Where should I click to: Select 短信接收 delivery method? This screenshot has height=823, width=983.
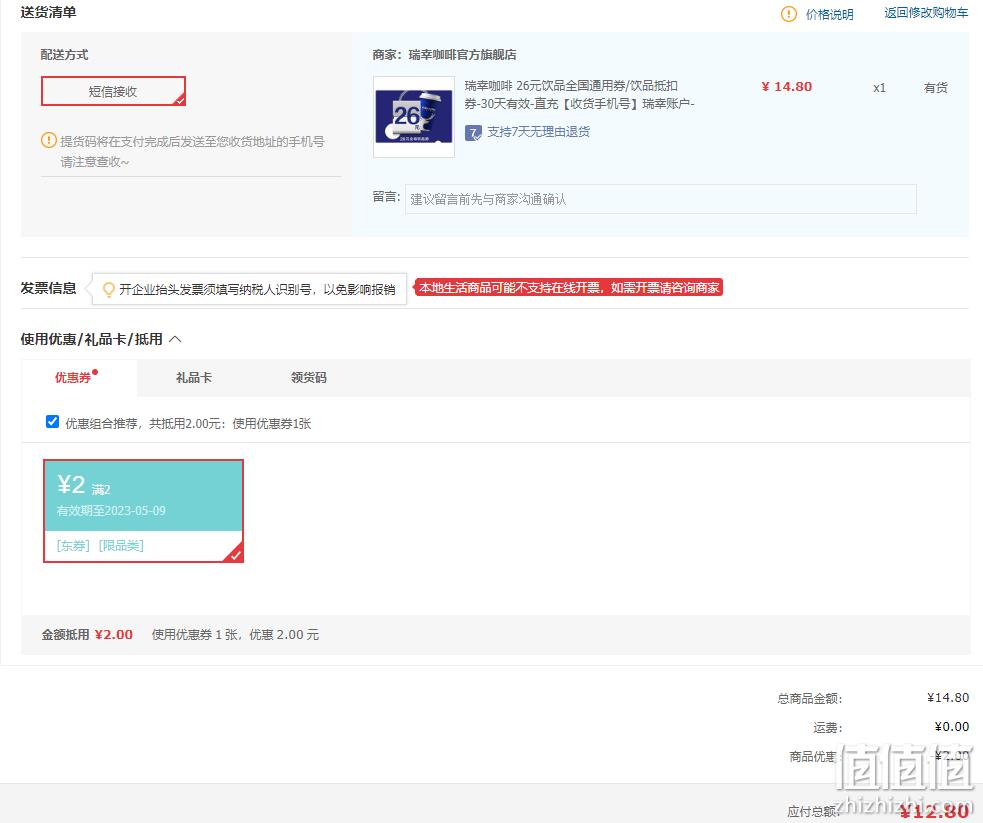(x=113, y=92)
